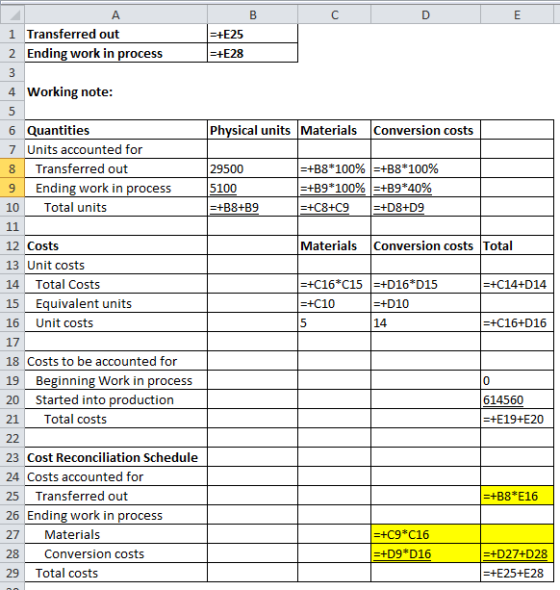Select 'Costs accounted for' cell
560x590 pixels.
pyautogui.click(x=116, y=477)
